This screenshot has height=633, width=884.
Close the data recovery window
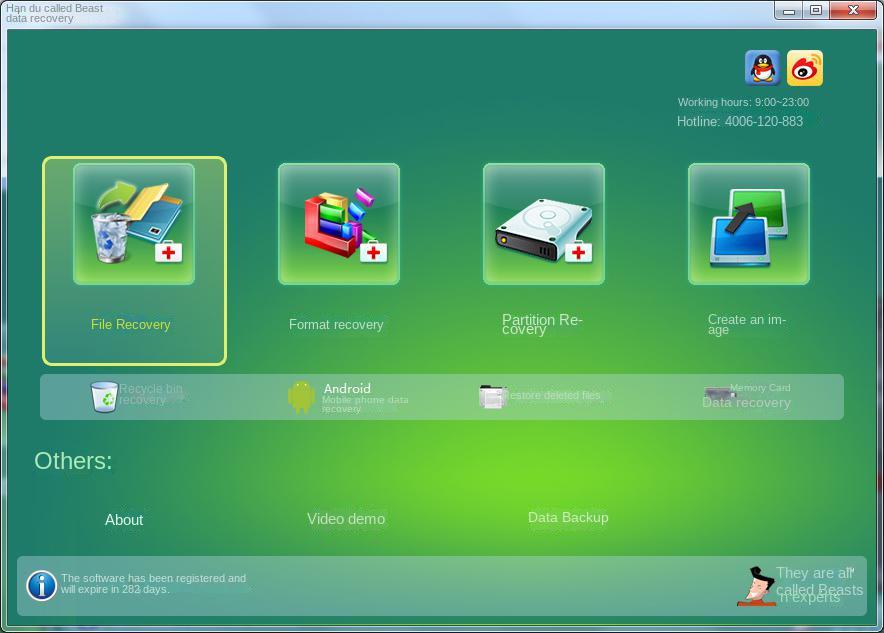[x=854, y=11]
